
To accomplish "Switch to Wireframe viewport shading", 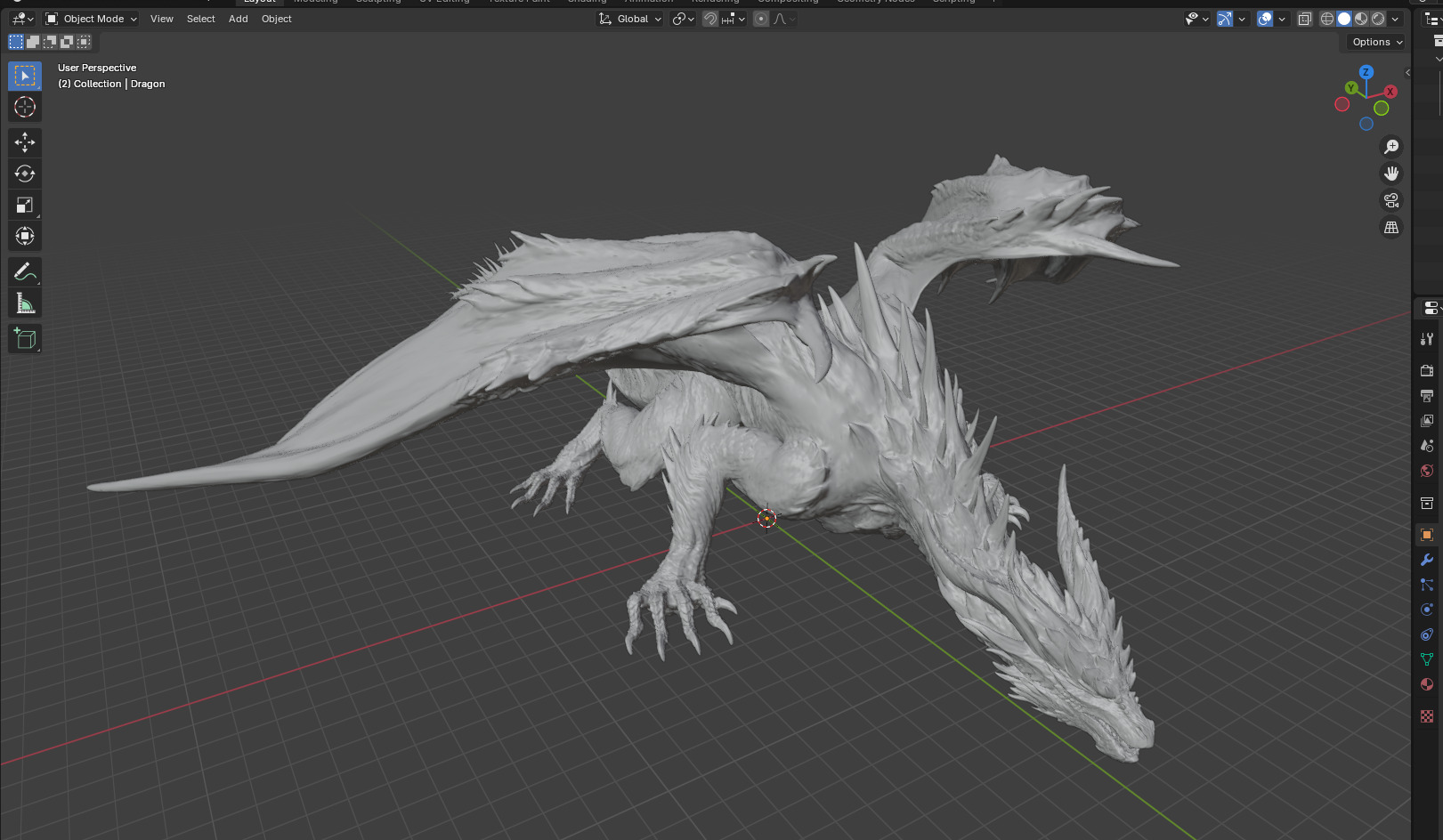I will pos(1327,19).
